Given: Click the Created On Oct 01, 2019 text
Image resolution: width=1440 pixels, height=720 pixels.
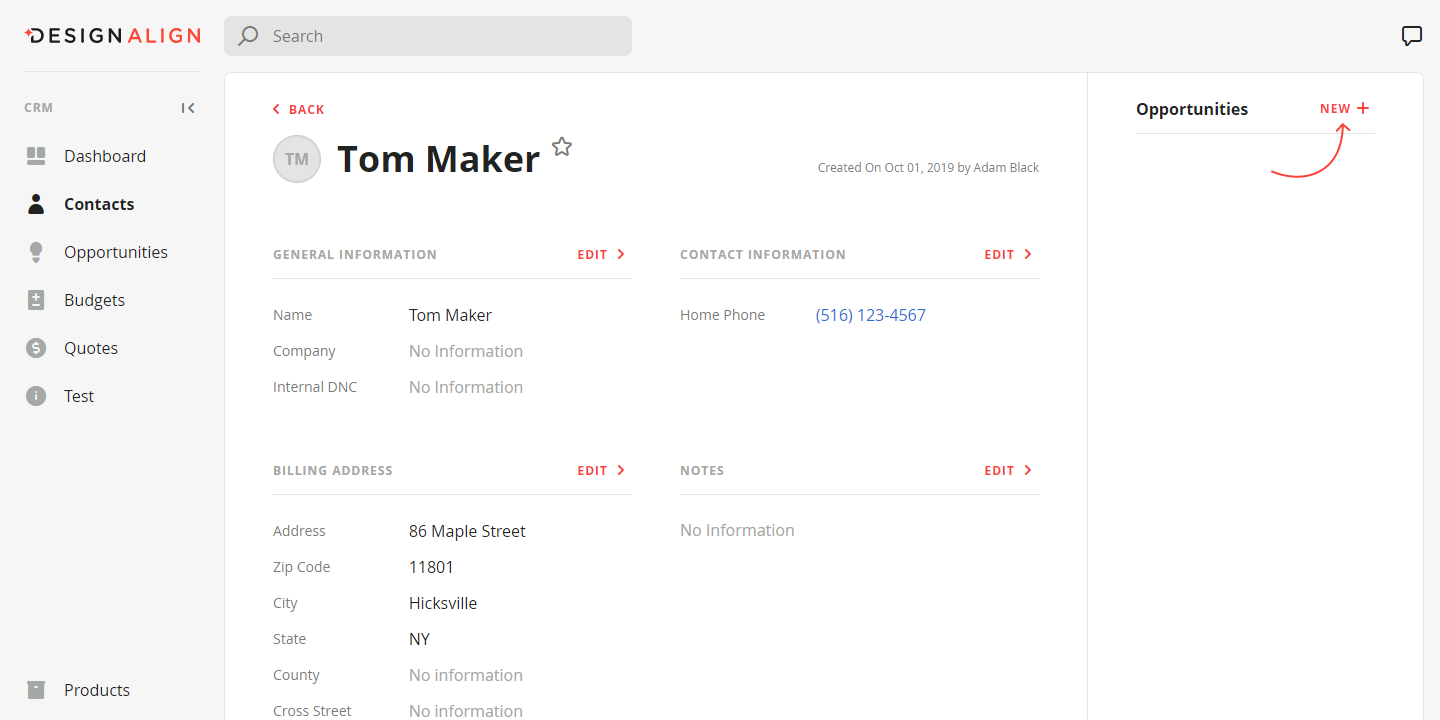Looking at the screenshot, I should 928,168.
